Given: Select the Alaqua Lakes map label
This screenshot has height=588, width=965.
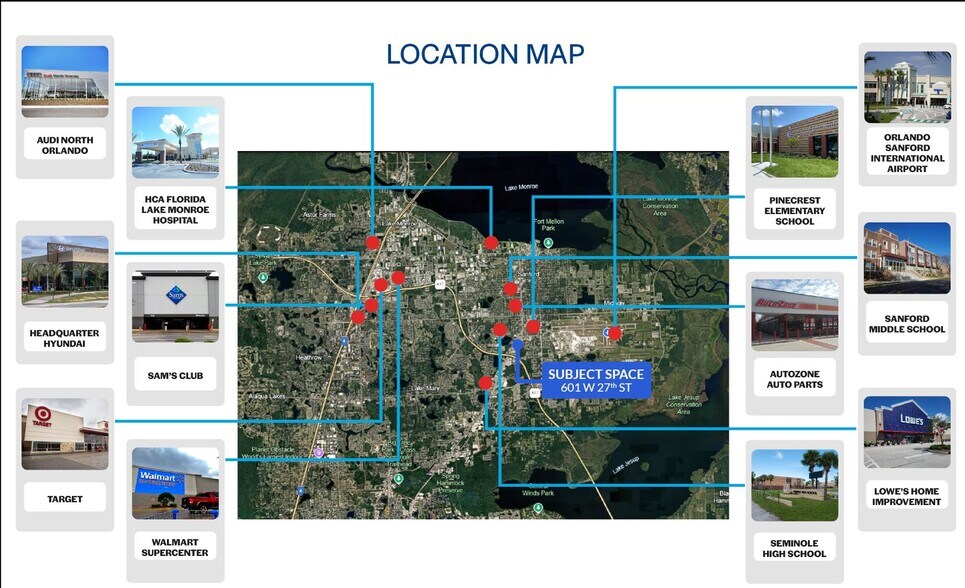Looking at the screenshot, I should pos(267,396).
